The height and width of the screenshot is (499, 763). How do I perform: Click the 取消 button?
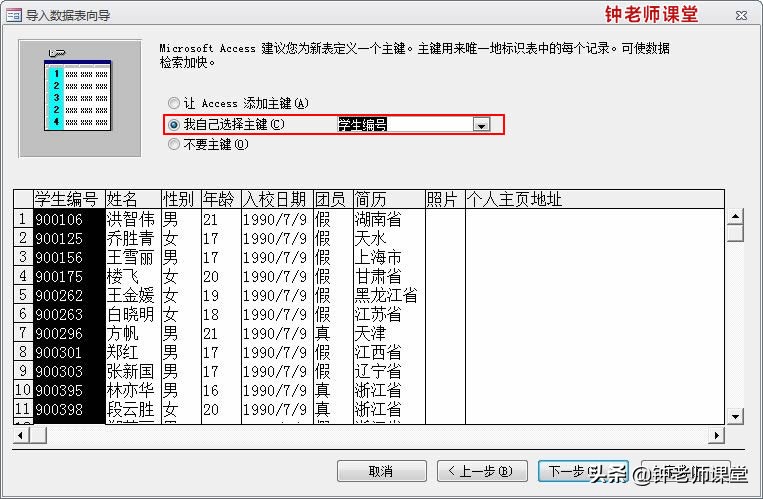point(382,471)
